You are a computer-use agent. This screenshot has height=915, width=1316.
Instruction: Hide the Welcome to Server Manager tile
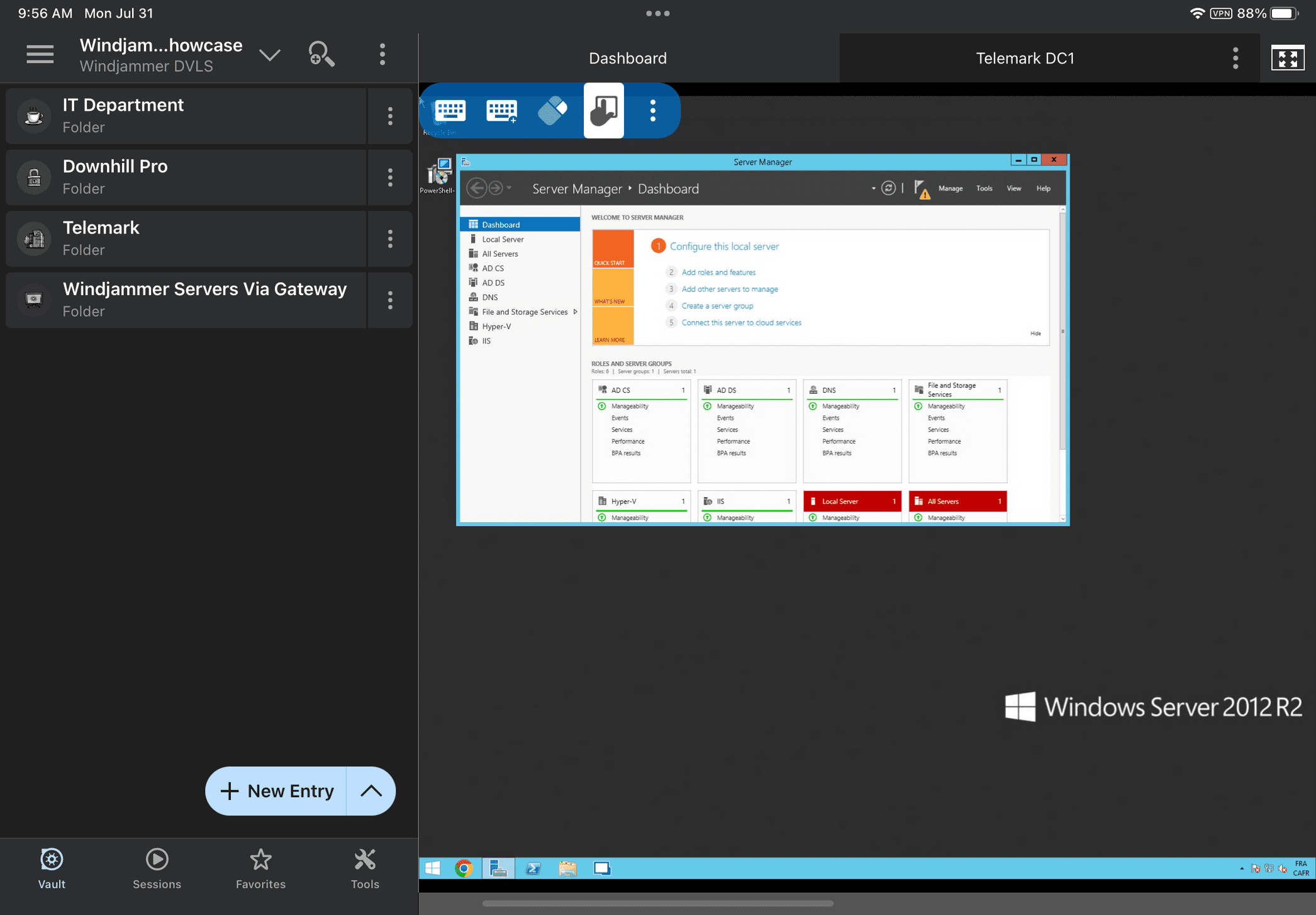point(1035,334)
